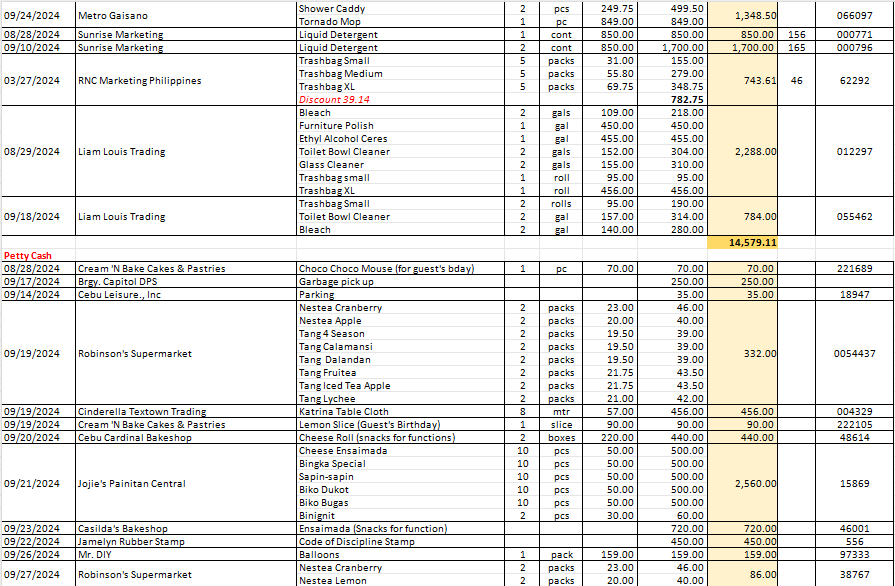Screen dimensions: 895x586
Task: Click the Ethyl Alcohol Ceres cell
Action: pos(400,139)
